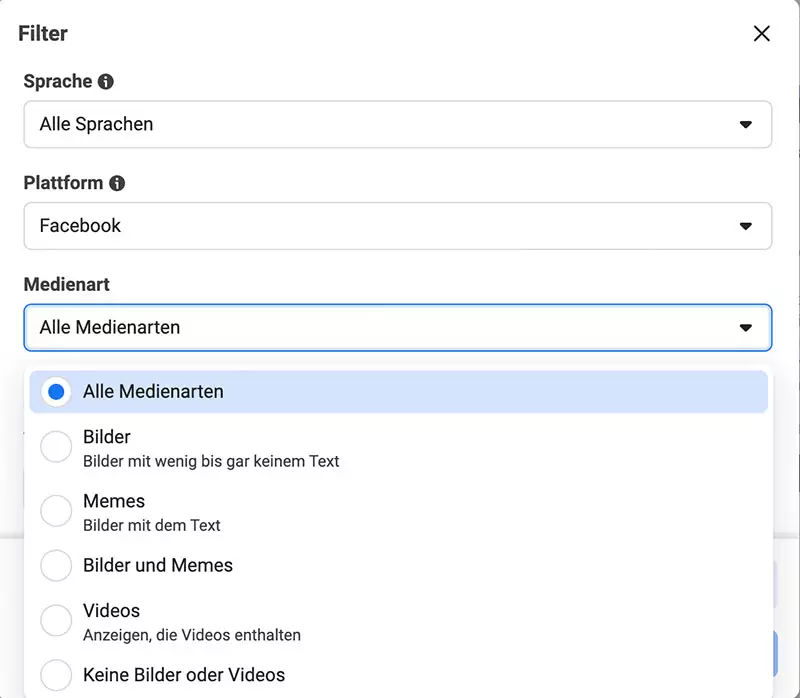
Task: Open the info icon next to Sprache
Action: [x=106, y=82]
